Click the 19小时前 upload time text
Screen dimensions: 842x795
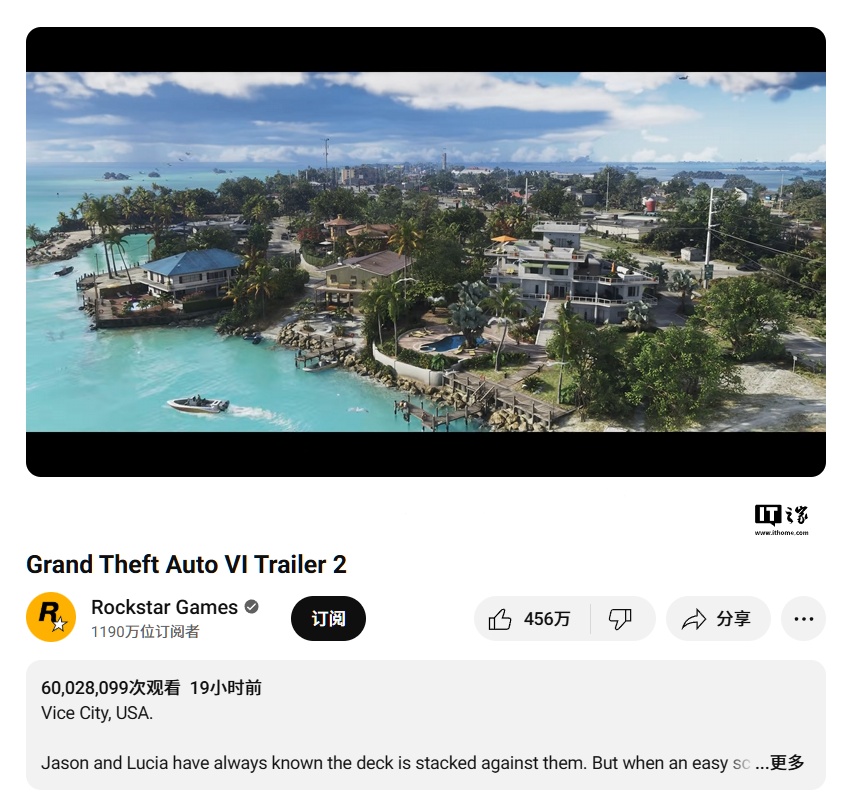226,688
